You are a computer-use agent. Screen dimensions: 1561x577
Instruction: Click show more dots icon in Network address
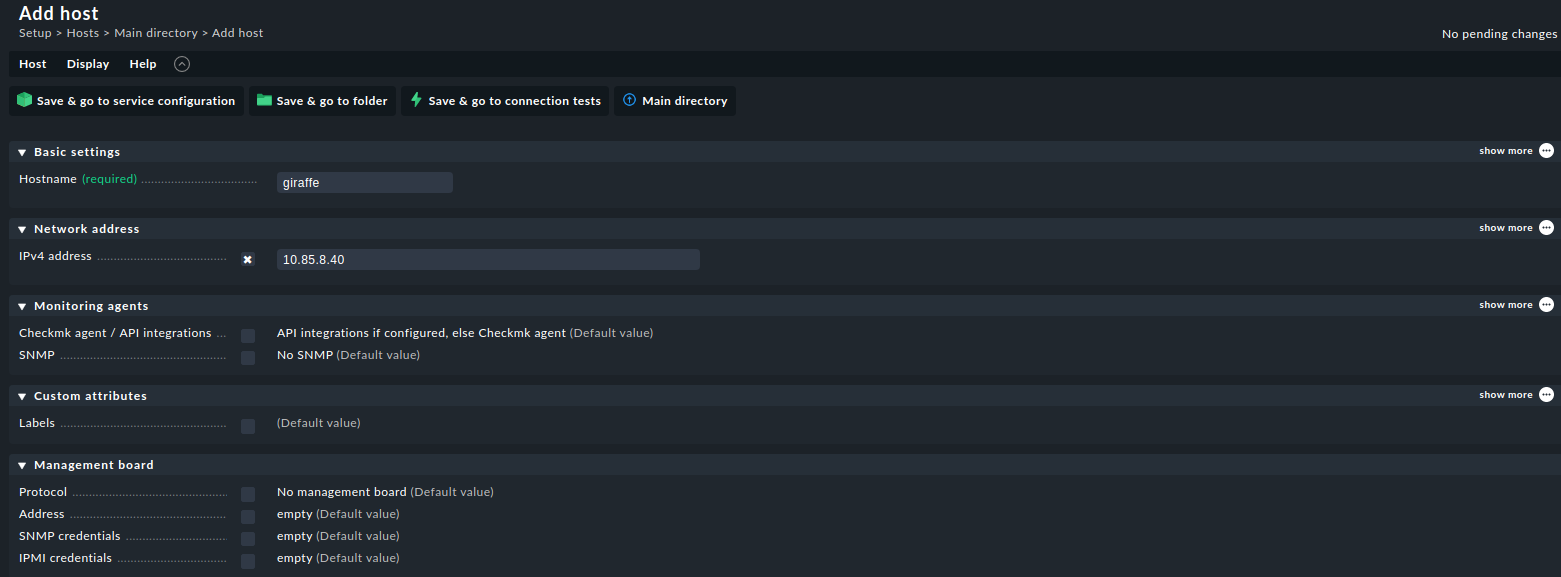pos(1546,228)
